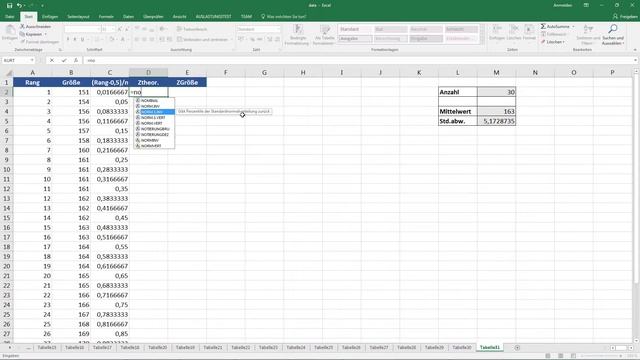Pick NORM.INV from the autocomplete list
The height and width of the screenshot is (360, 640).
(154, 106)
